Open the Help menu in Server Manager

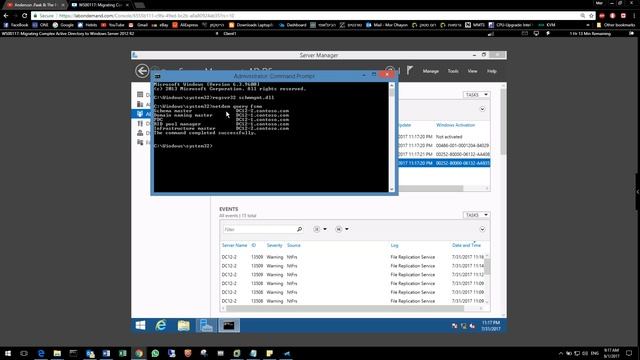point(491,71)
